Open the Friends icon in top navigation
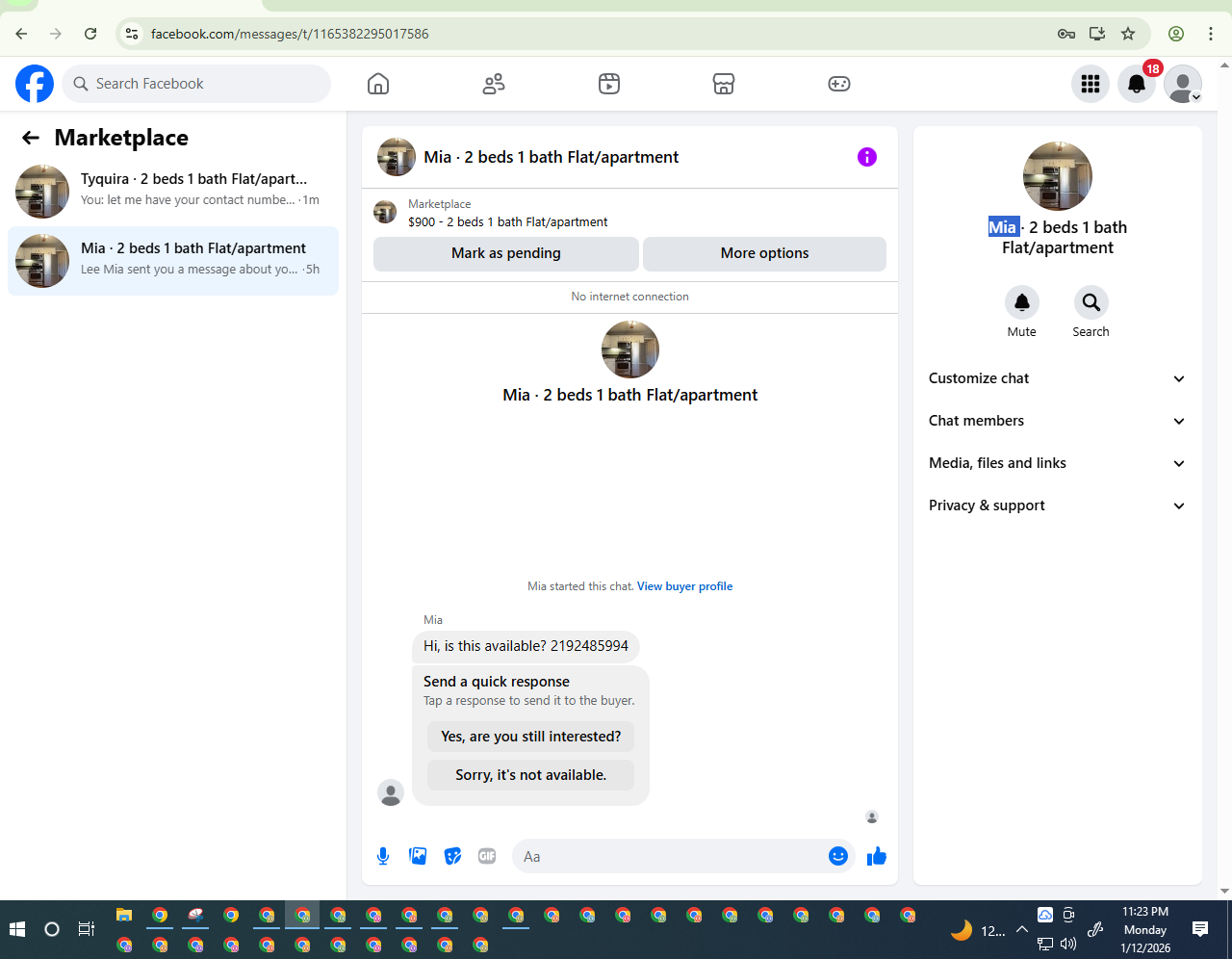This screenshot has width=1232, height=959. tap(494, 84)
